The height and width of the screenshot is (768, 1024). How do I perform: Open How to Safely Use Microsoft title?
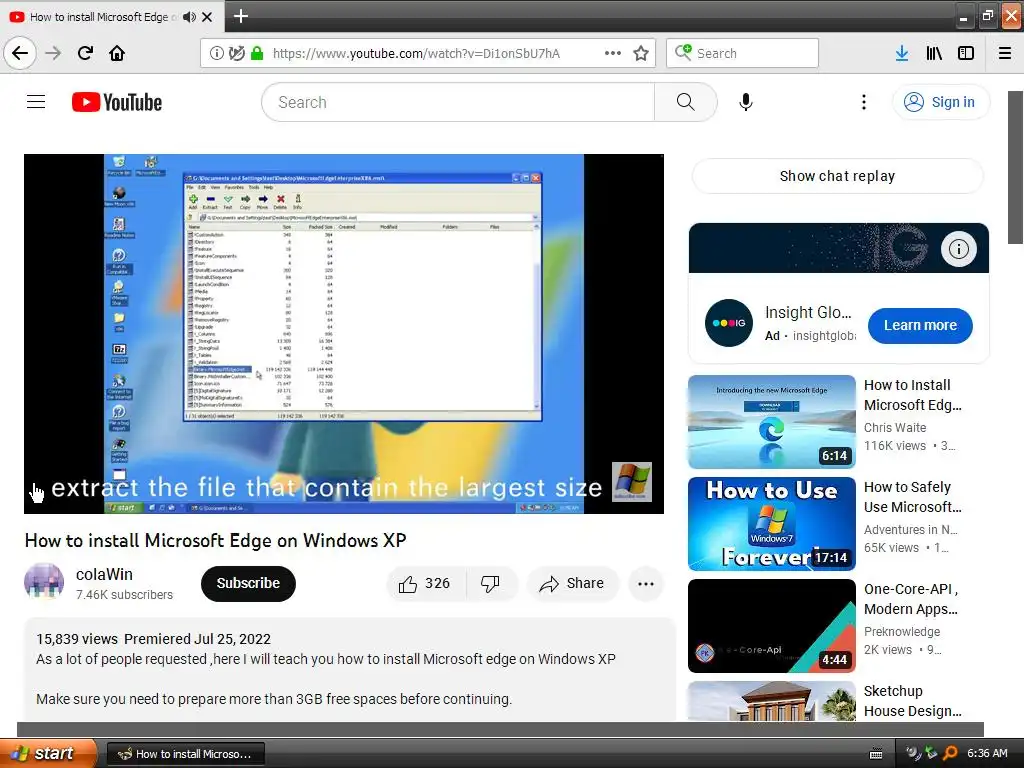(x=912, y=497)
